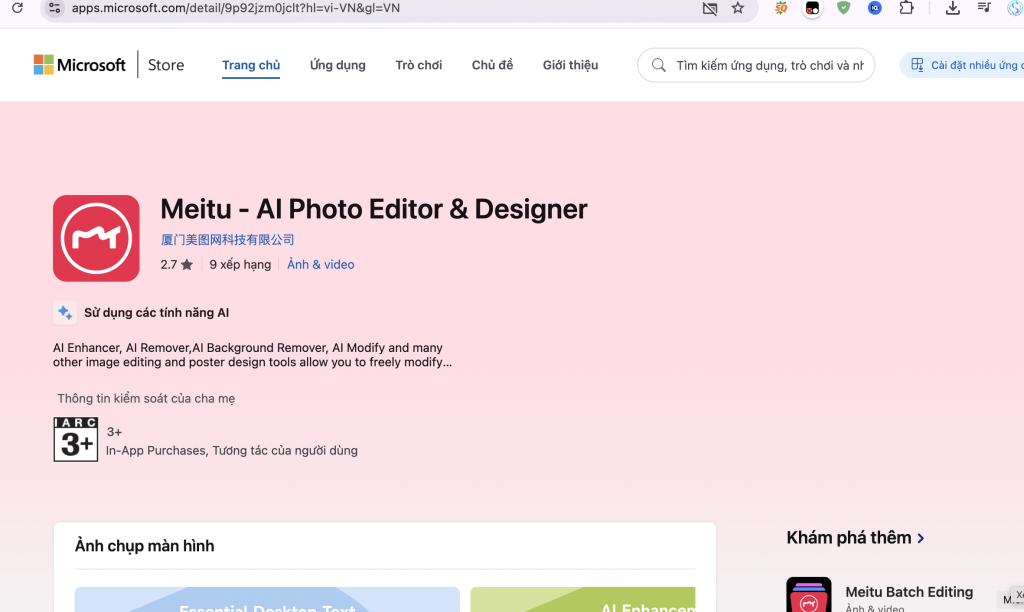
Task: Go to the Trò chơi section
Action: [x=419, y=65]
